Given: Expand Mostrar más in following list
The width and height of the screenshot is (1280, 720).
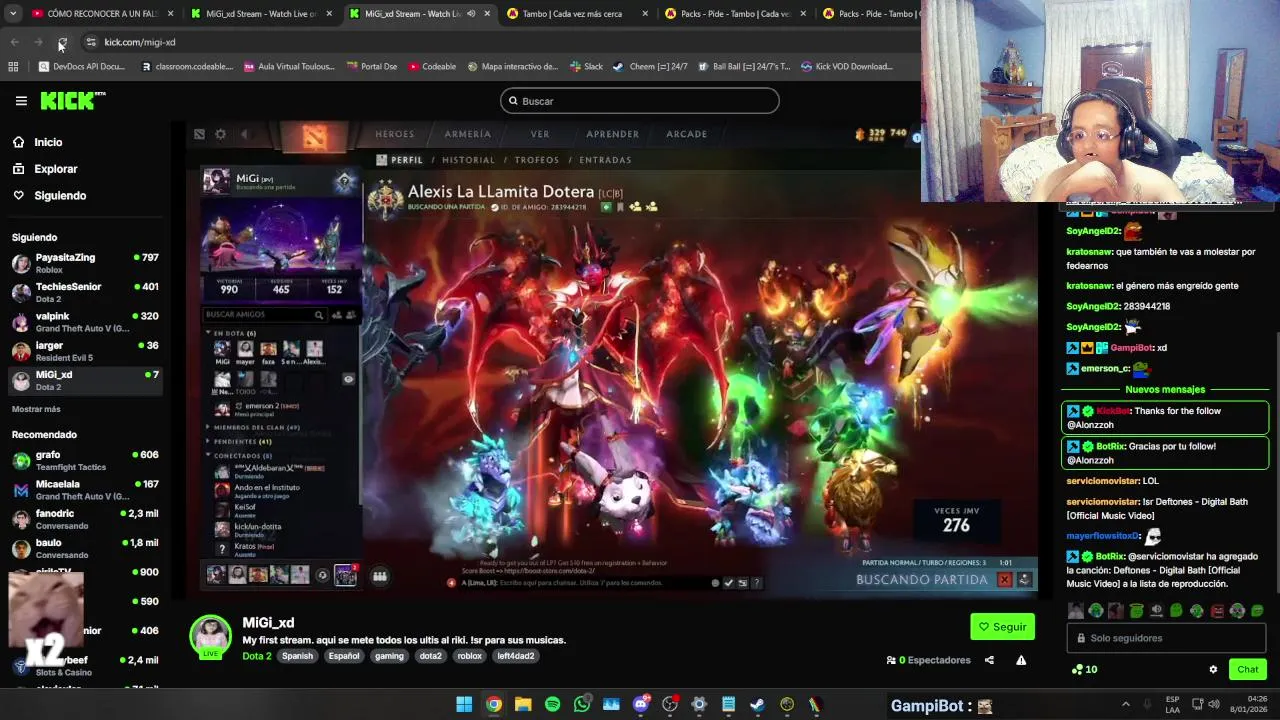Looking at the screenshot, I should [x=36, y=409].
